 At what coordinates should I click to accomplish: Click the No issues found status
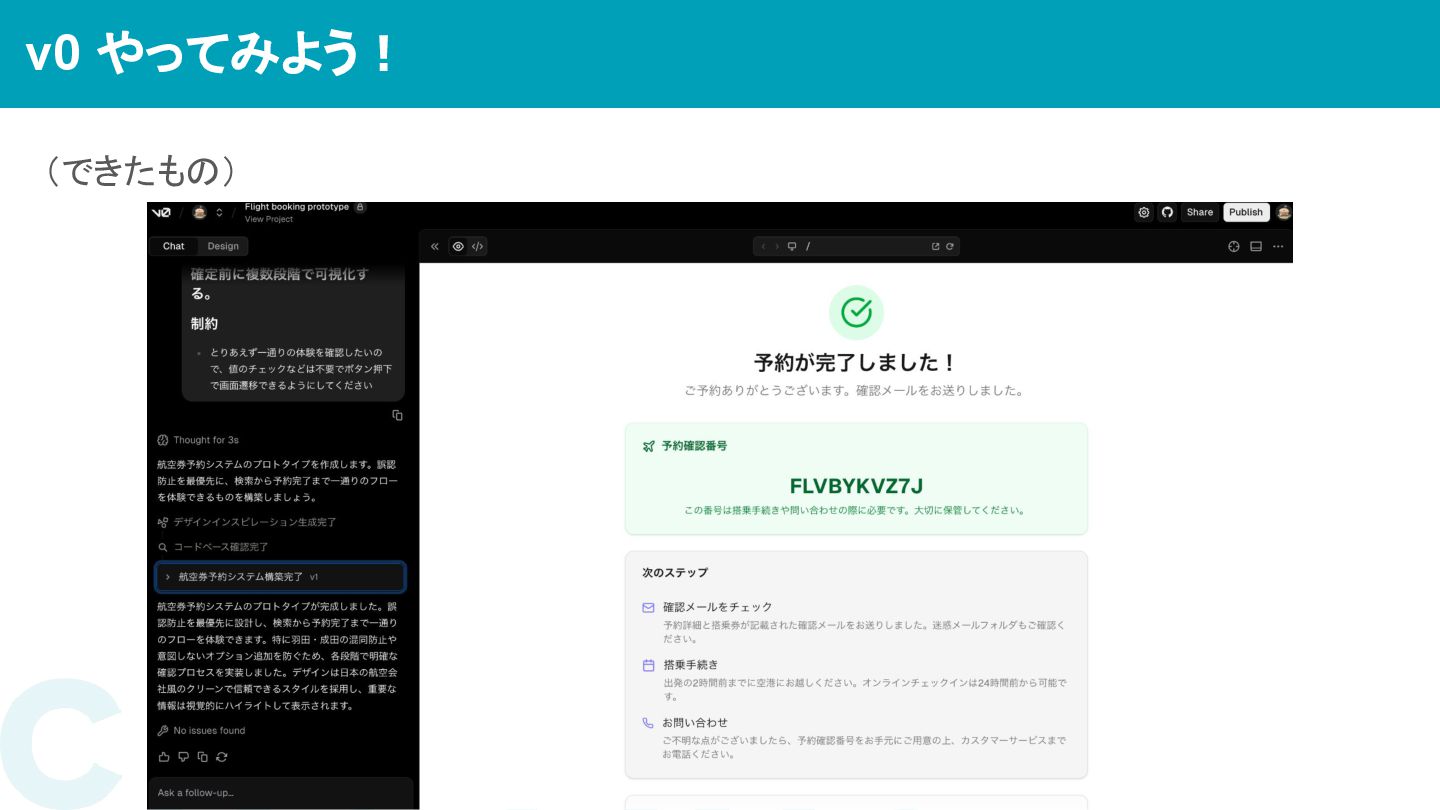[201, 731]
